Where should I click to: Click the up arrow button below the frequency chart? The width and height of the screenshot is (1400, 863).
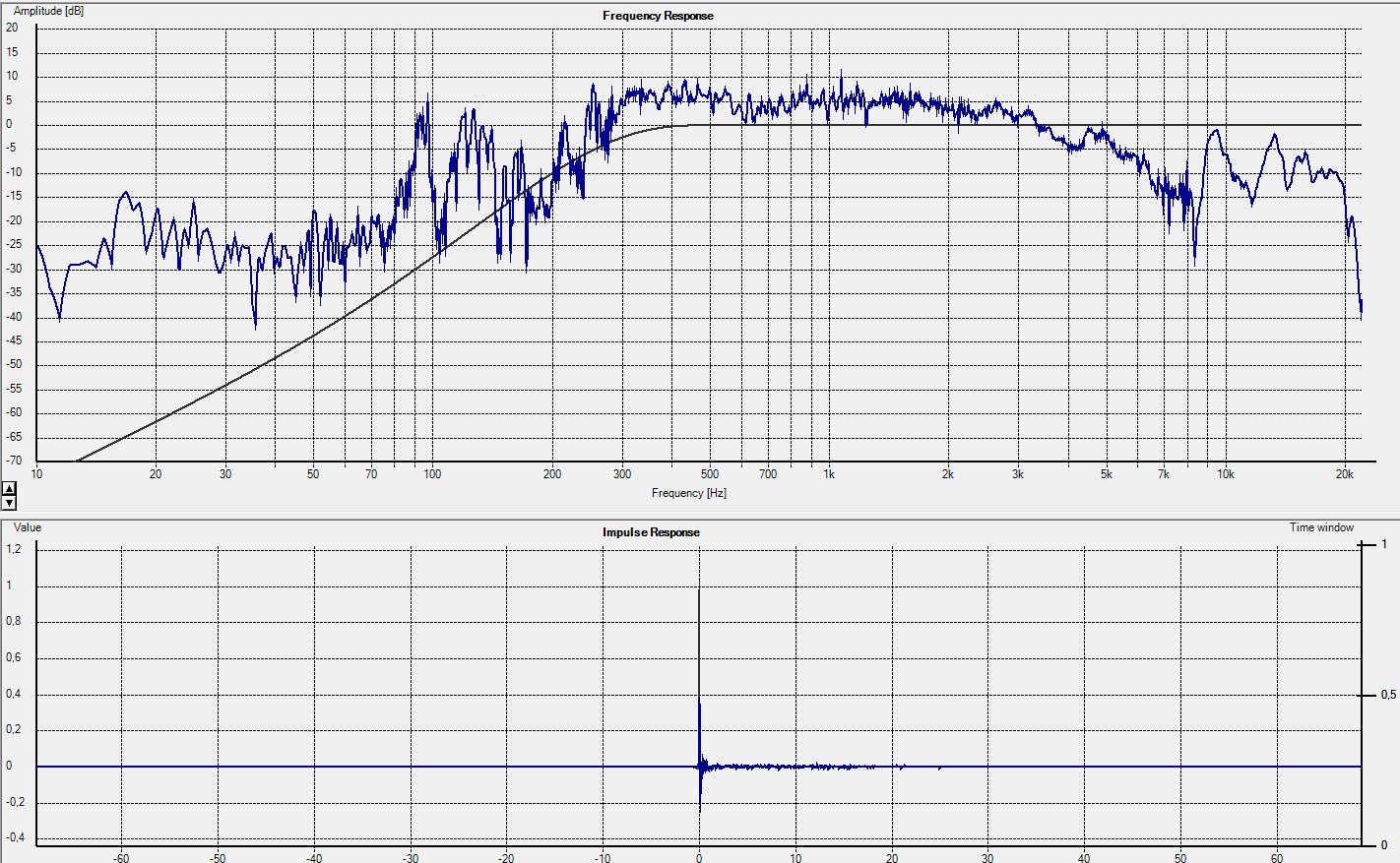9,488
